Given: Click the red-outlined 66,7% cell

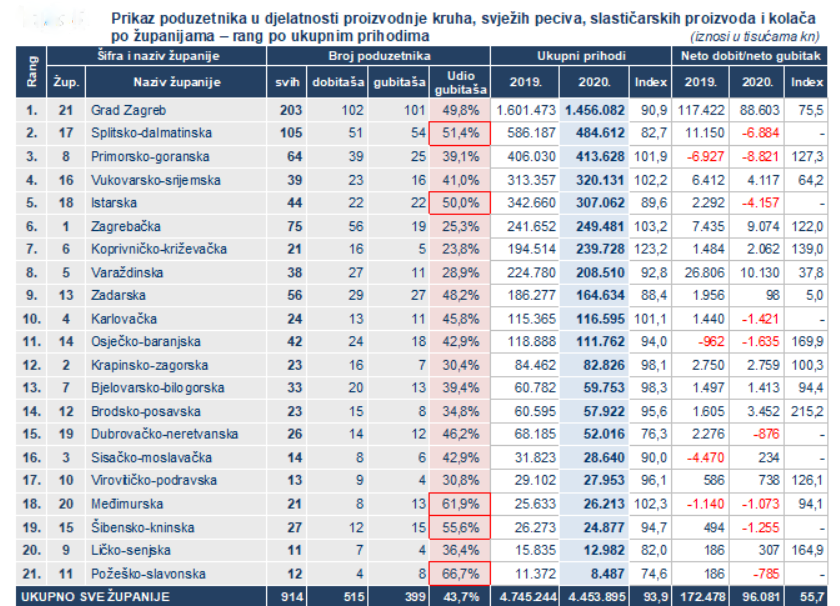Looking at the screenshot, I should click(460, 573).
